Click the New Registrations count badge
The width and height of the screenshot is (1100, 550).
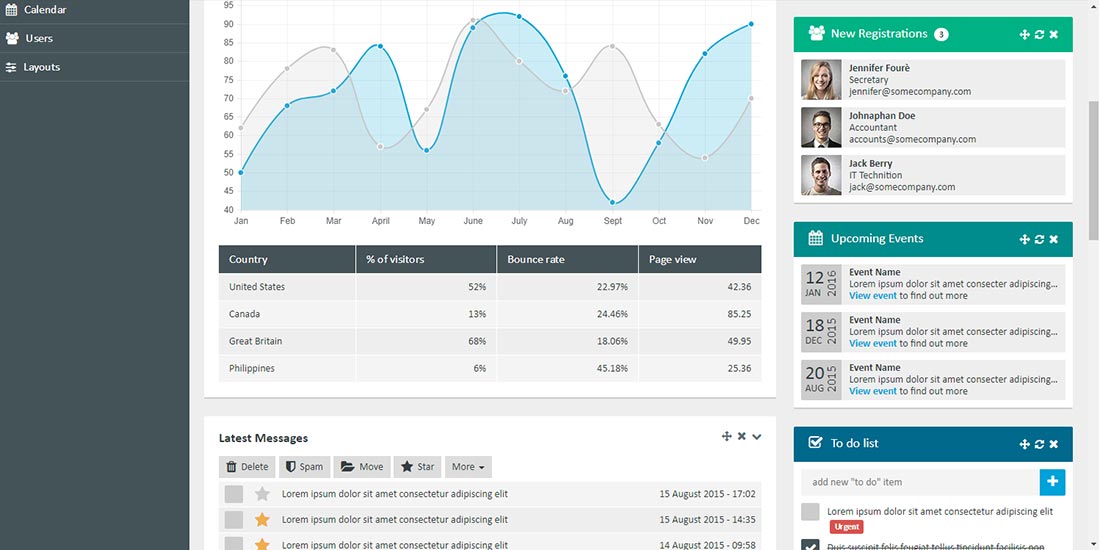(941, 34)
